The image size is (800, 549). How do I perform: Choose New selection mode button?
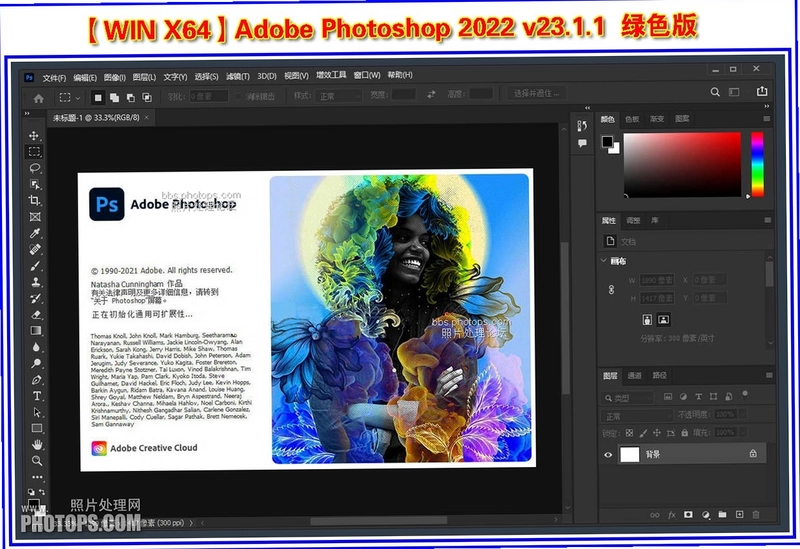point(98,97)
